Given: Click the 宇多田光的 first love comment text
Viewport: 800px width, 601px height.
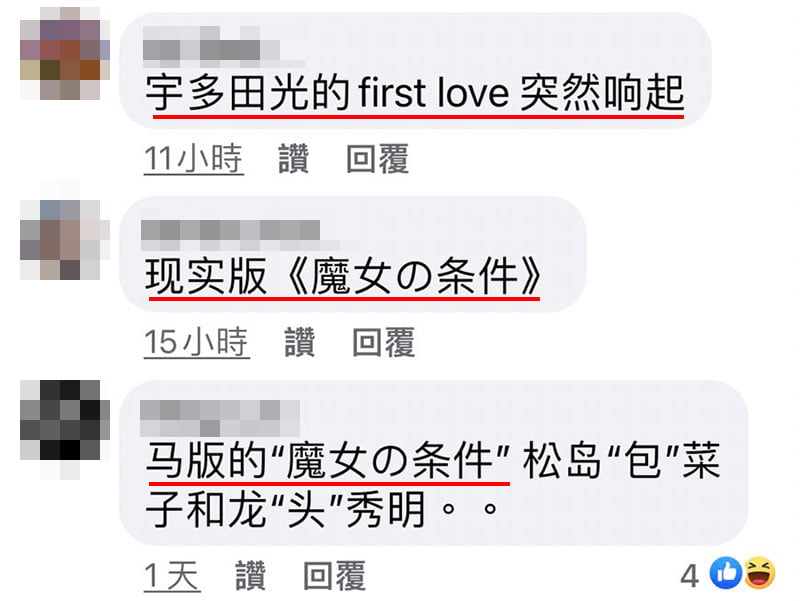Looking at the screenshot, I should (x=415, y=94).
